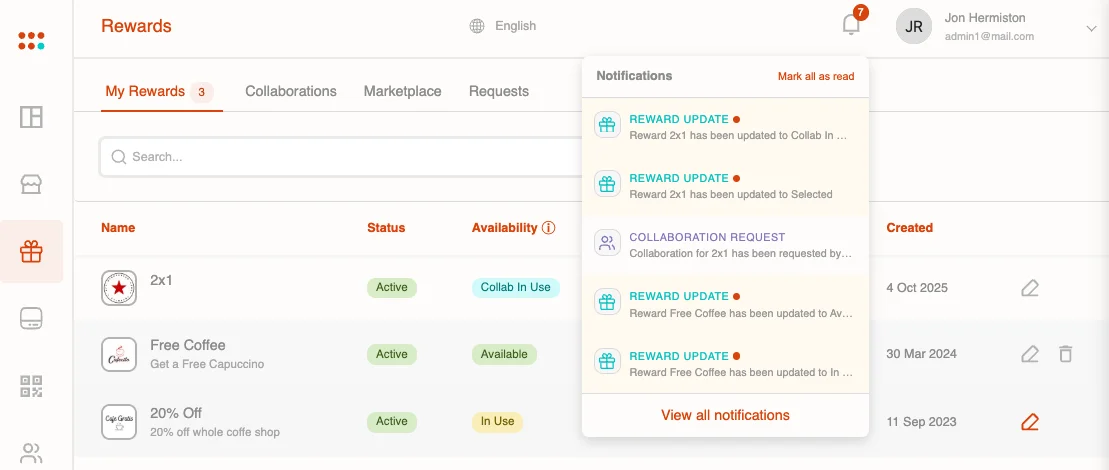Open notification 'Free Coffee updated to Av...'
Image resolution: width=1109 pixels, height=470 pixels.
point(725,305)
